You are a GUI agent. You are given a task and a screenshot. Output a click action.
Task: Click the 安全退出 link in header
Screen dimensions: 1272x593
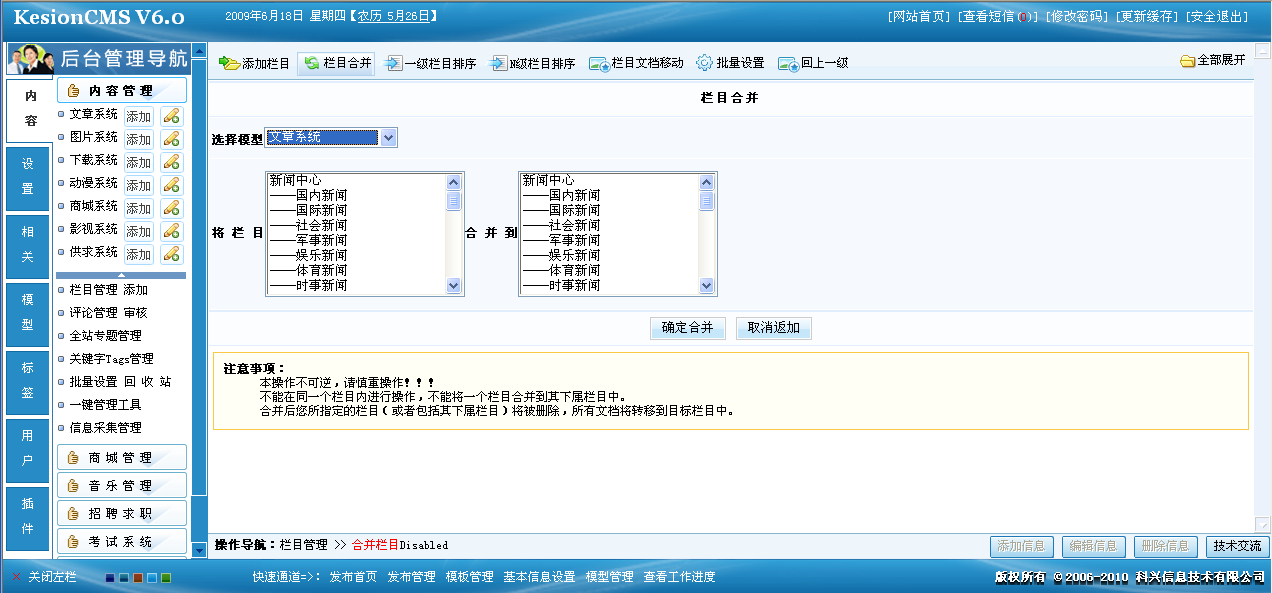(x=1217, y=17)
